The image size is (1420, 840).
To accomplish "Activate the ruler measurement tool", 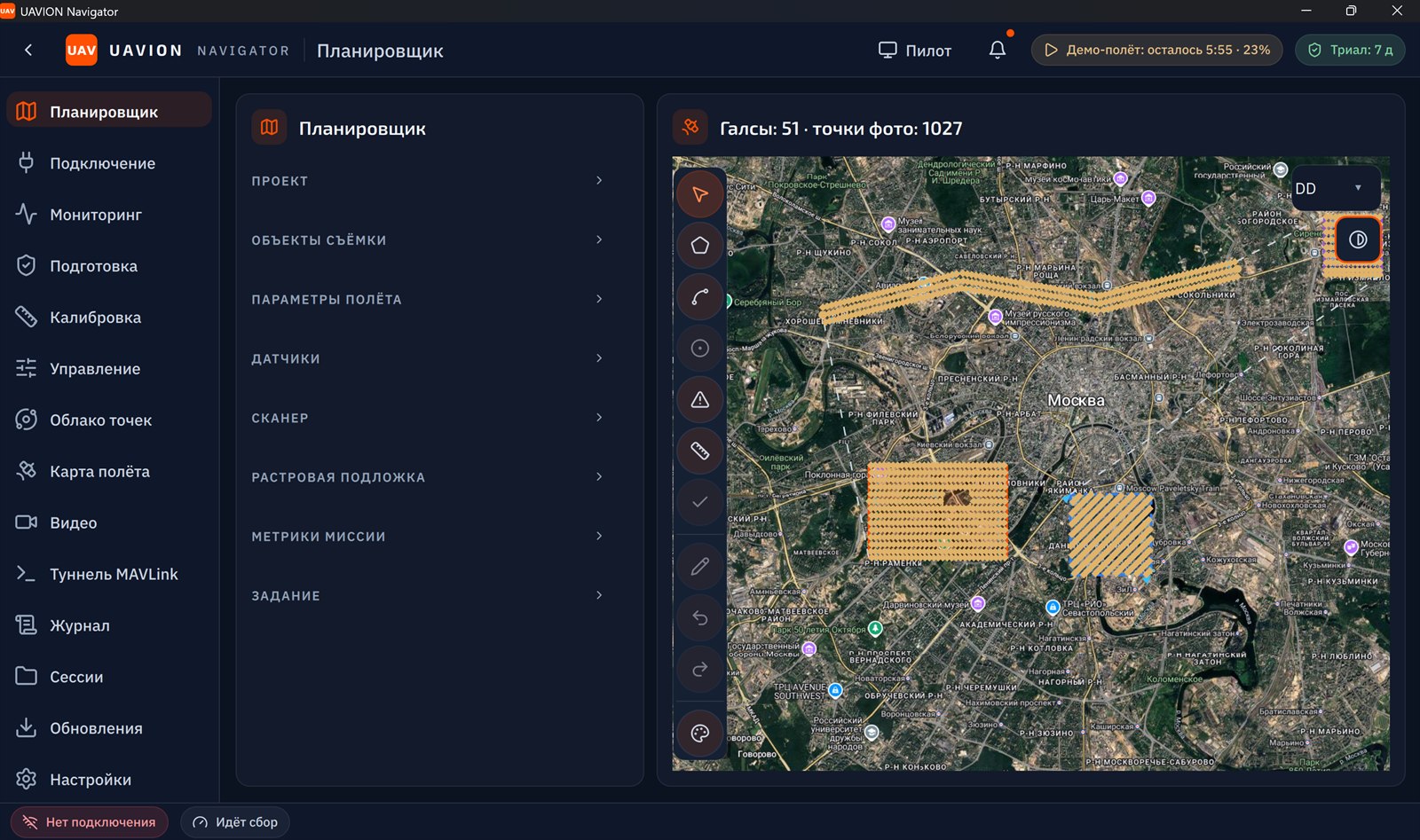I will click(x=700, y=451).
